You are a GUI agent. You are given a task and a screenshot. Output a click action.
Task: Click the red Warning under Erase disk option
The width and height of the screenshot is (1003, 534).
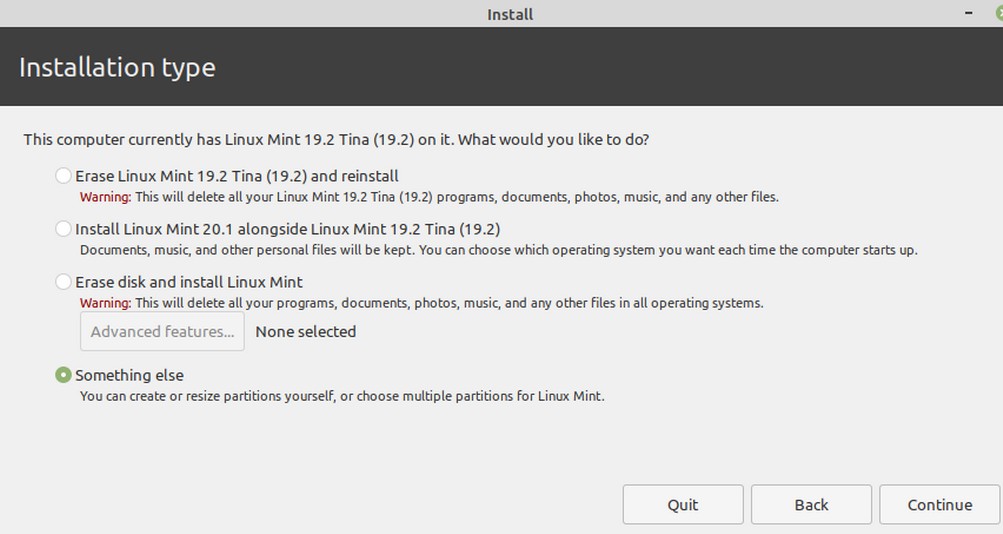tap(105, 303)
